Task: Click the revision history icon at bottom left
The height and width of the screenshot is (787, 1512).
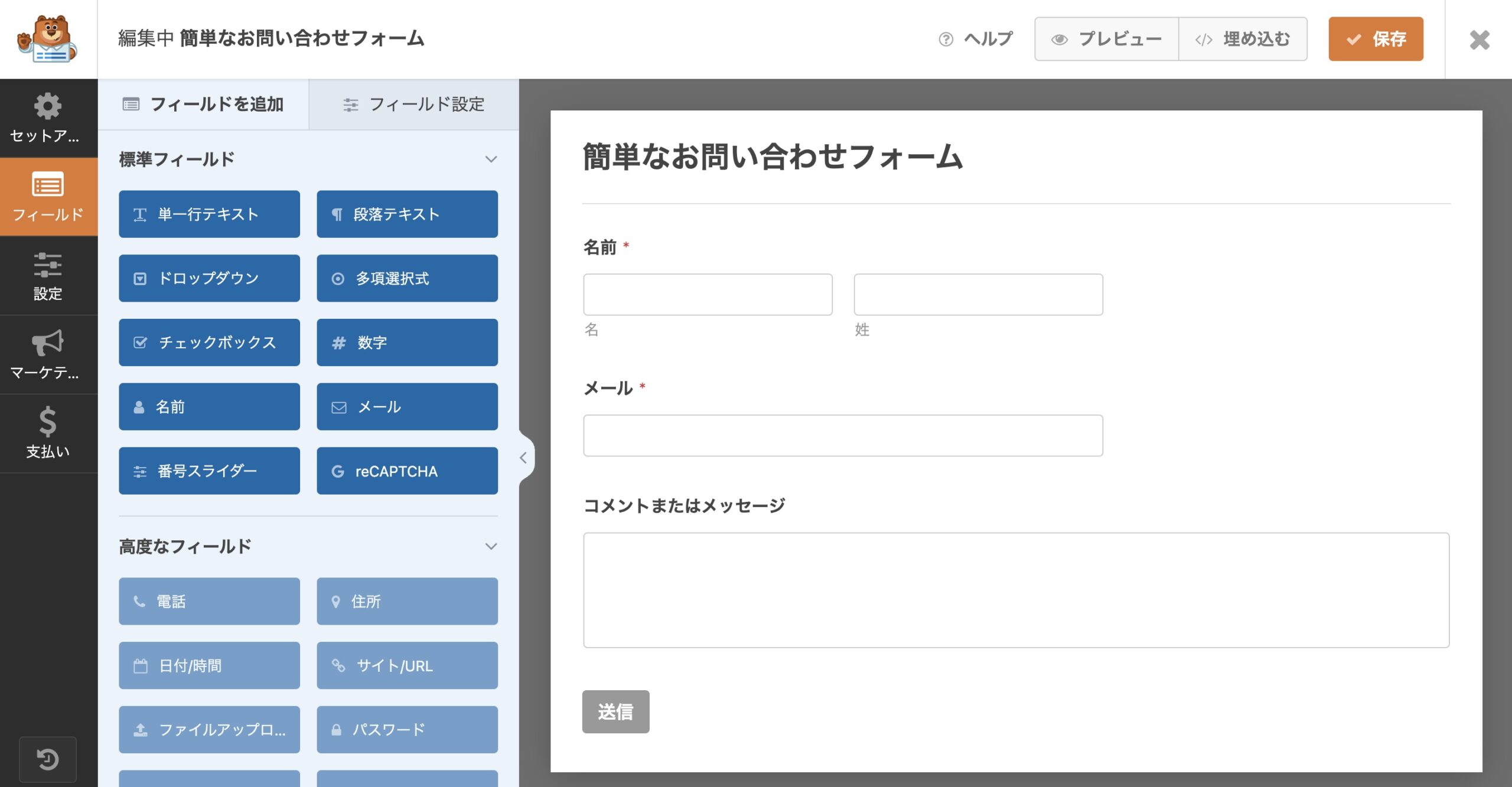Action: click(48, 759)
